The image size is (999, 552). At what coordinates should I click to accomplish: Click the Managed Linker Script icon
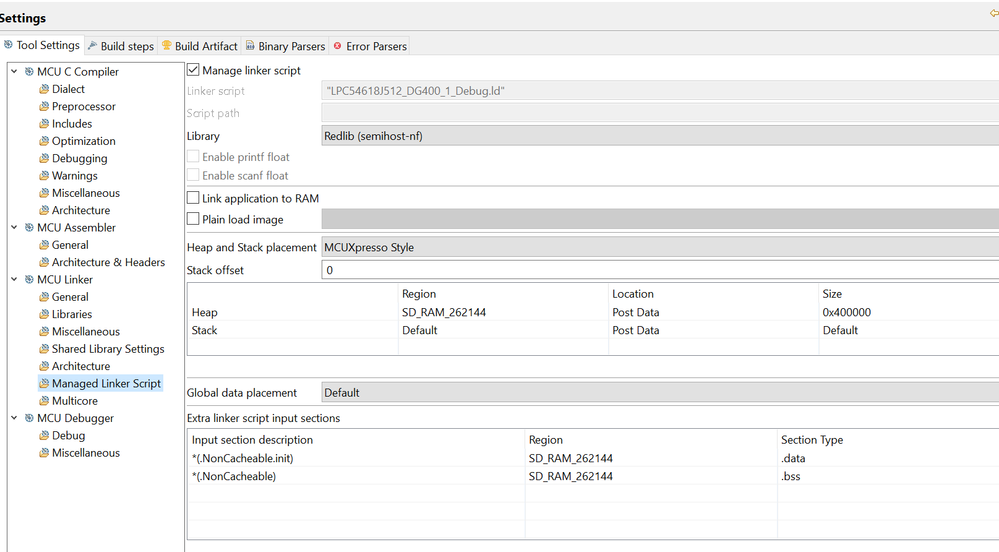click(44, 383)
